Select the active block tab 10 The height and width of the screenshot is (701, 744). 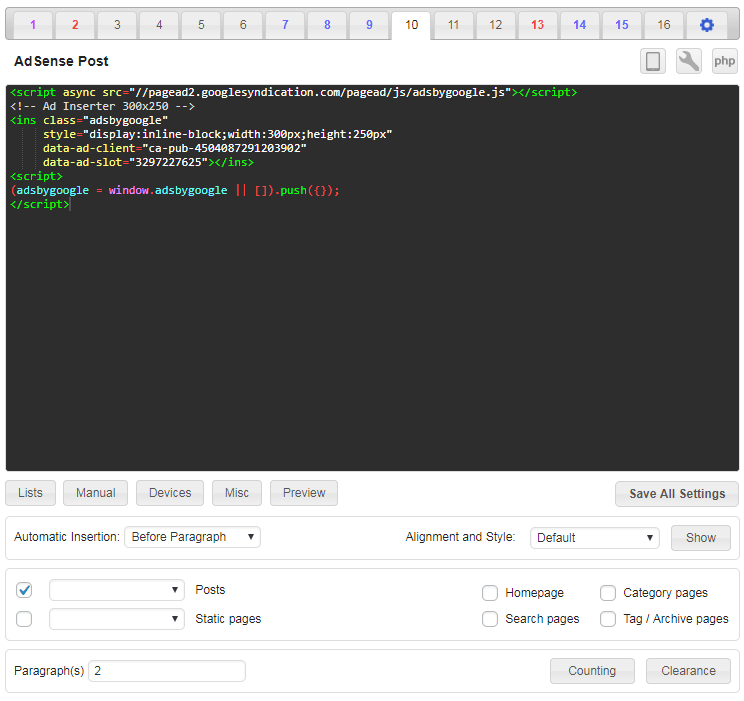coord(411,25)
